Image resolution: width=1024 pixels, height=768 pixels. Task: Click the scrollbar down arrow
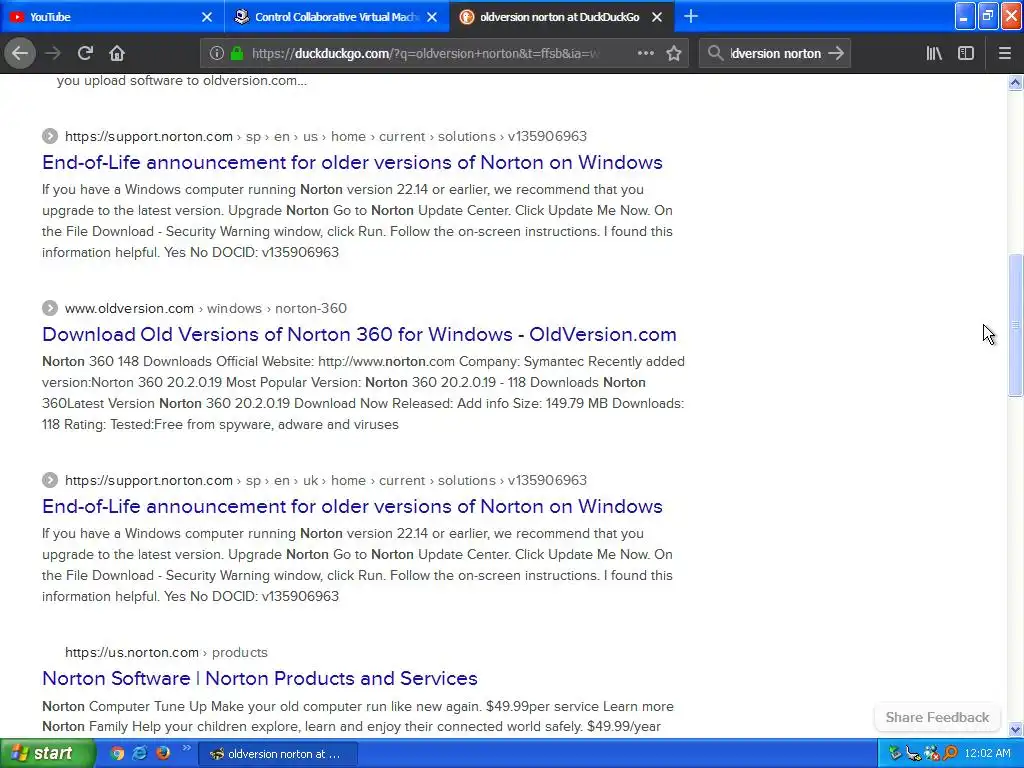[1015, 729]
